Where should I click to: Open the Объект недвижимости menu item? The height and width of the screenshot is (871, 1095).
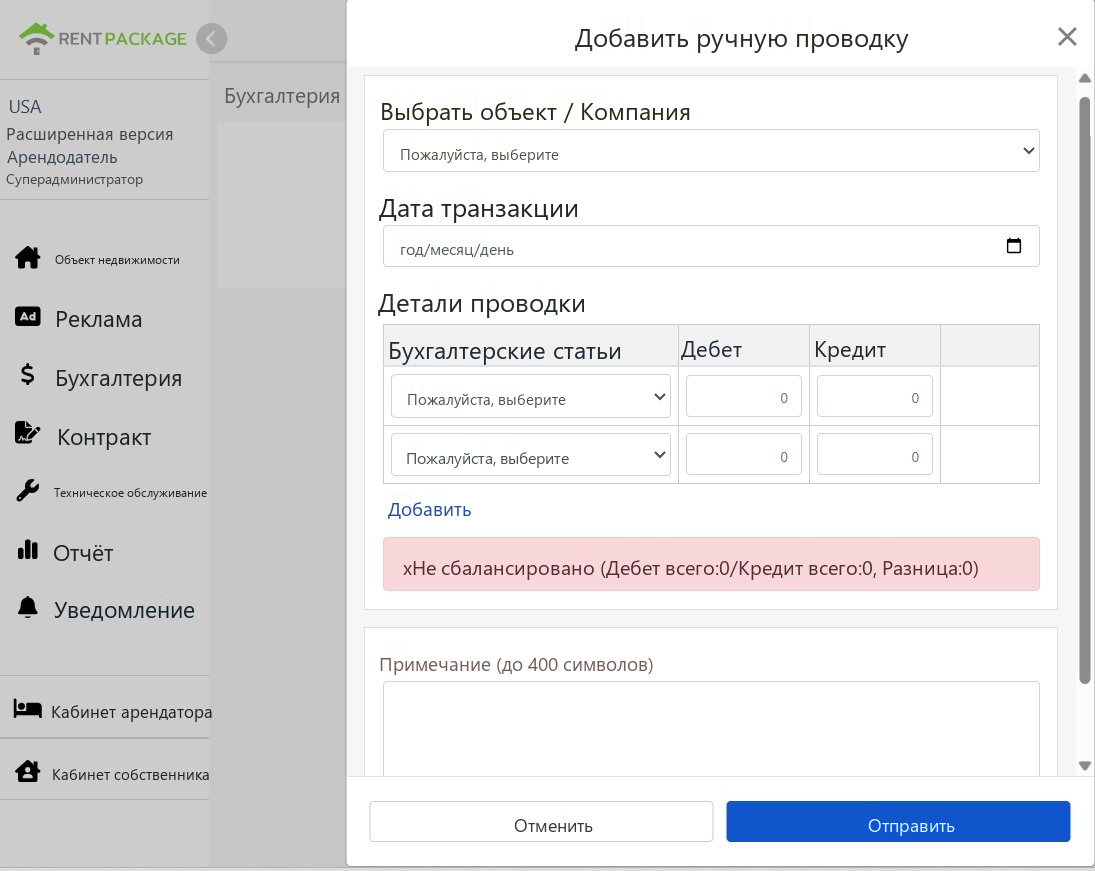117,260
